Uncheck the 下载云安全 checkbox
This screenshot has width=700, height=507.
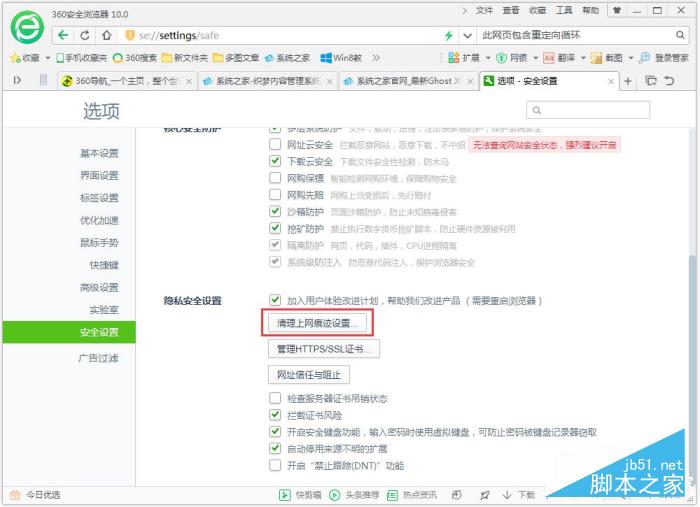[275, 161]
